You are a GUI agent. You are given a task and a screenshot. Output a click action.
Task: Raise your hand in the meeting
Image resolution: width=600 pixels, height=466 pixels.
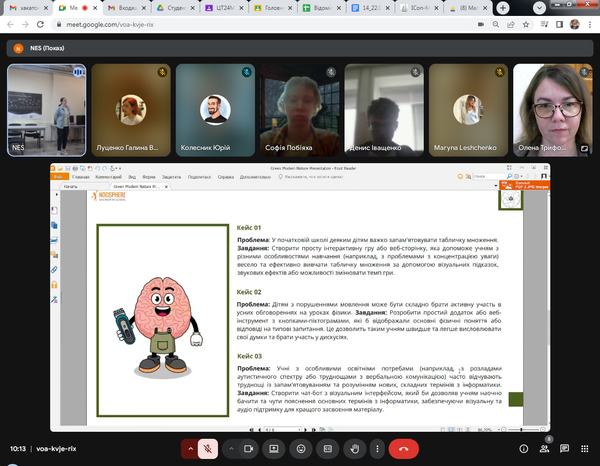pyautogui.click(x=354, y=448)
